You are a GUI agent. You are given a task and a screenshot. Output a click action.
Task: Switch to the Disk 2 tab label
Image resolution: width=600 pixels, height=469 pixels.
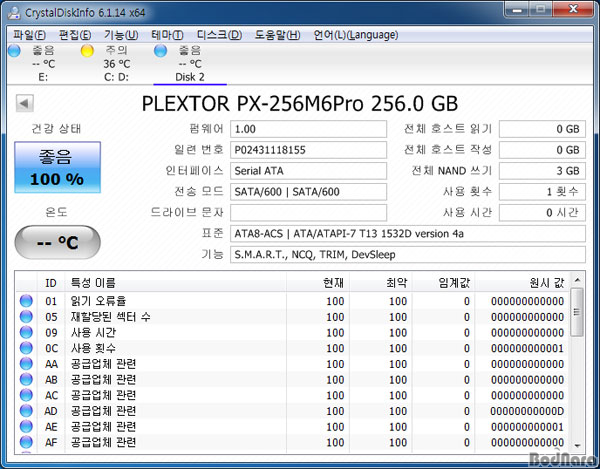point(190,77)
